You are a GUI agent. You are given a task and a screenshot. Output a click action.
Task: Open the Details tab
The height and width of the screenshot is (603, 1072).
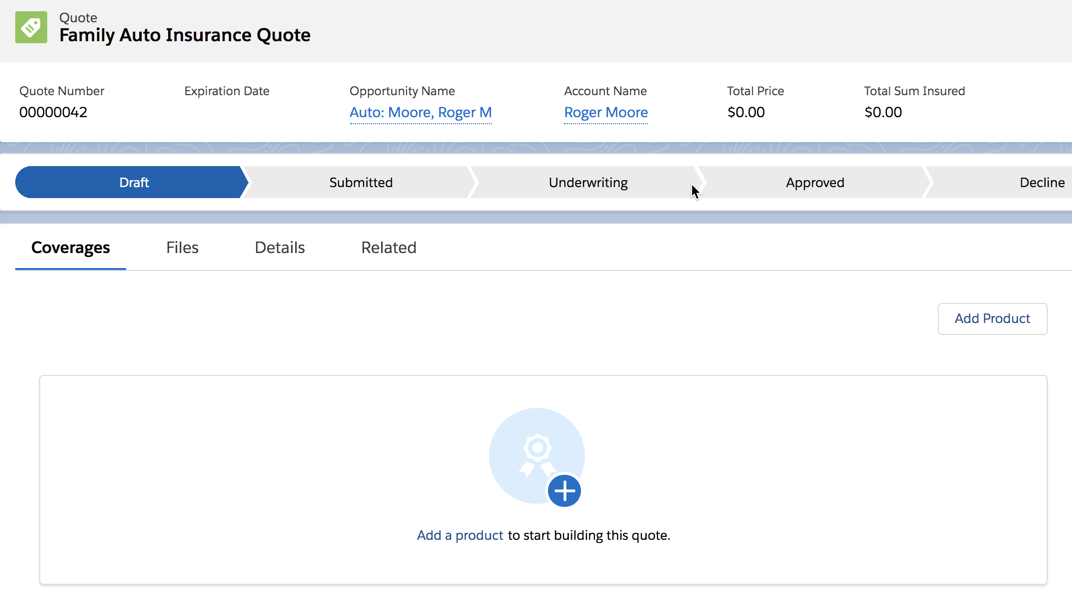coord(280,247)
